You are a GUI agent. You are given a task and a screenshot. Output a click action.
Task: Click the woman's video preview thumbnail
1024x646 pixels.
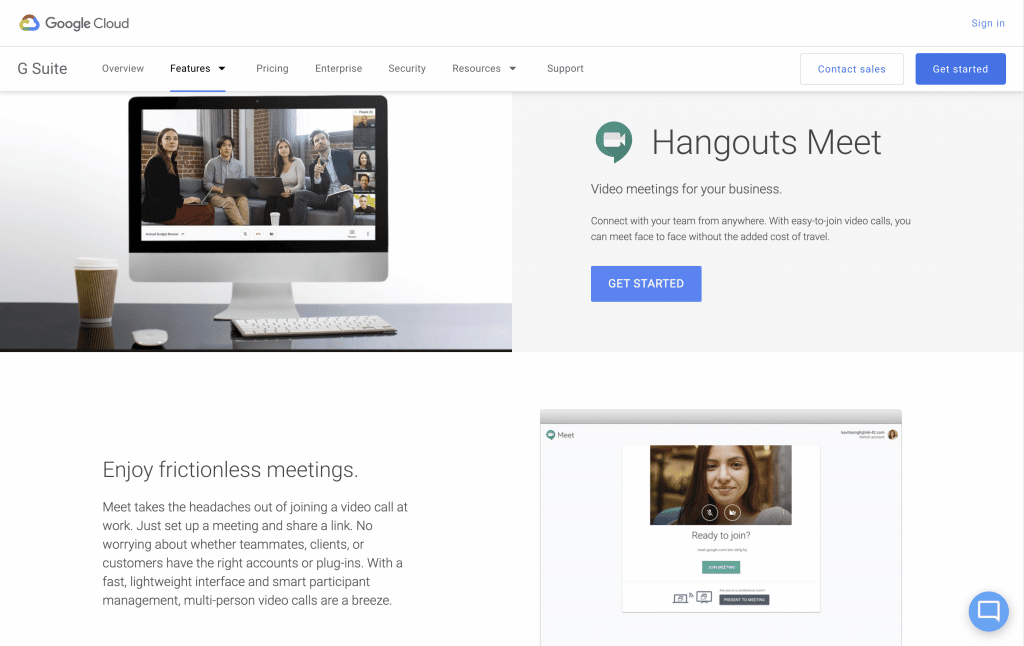(720, 485)
